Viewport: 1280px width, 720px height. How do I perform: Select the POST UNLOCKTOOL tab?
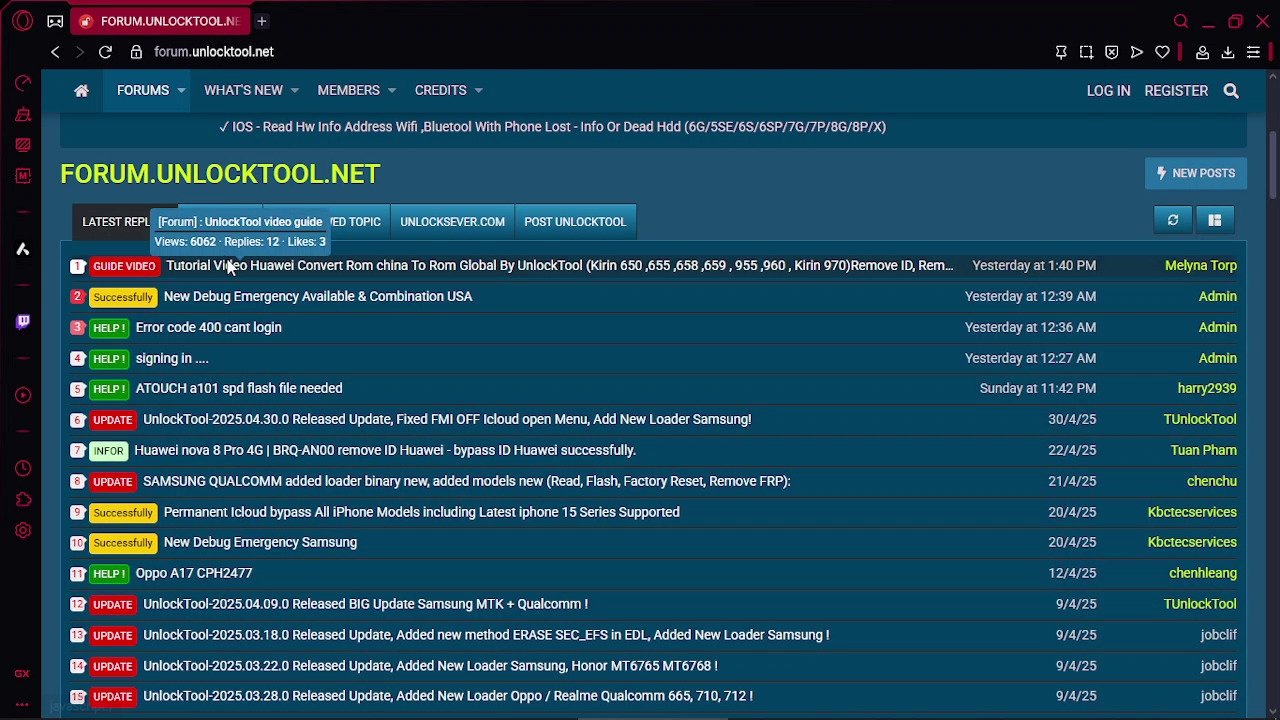[x=575, y=222]
